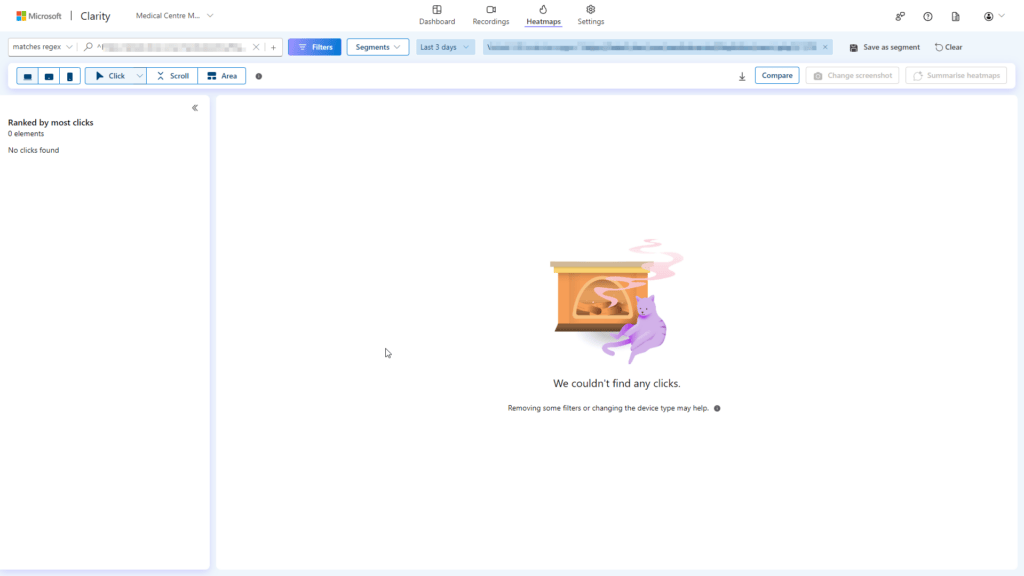Collapse the Ranked by most clicks panel
The width and height of the screenshot is (1024, 576).
pos(195,108)
